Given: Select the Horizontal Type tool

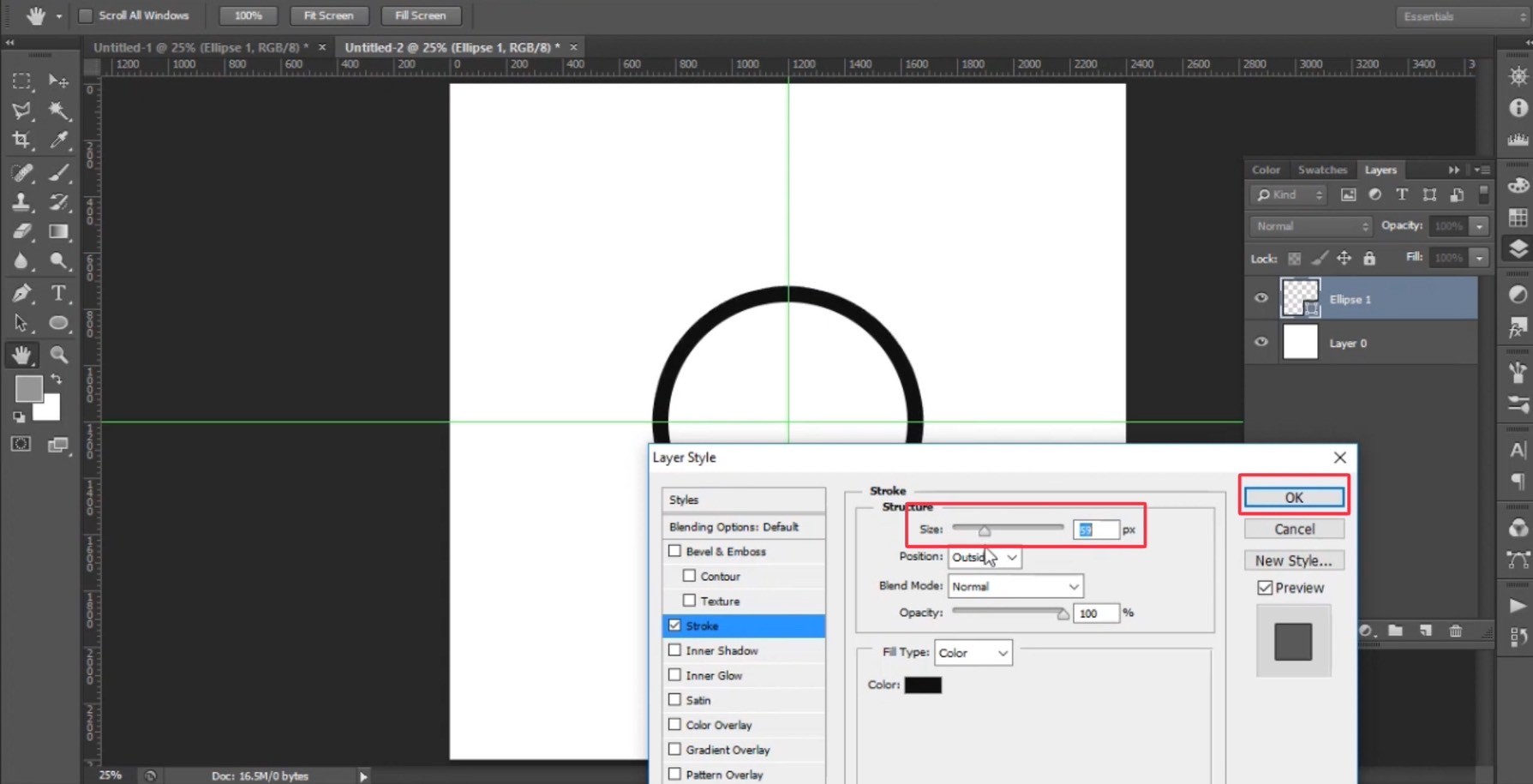Looking at the screenshot, I should (58, 294).
